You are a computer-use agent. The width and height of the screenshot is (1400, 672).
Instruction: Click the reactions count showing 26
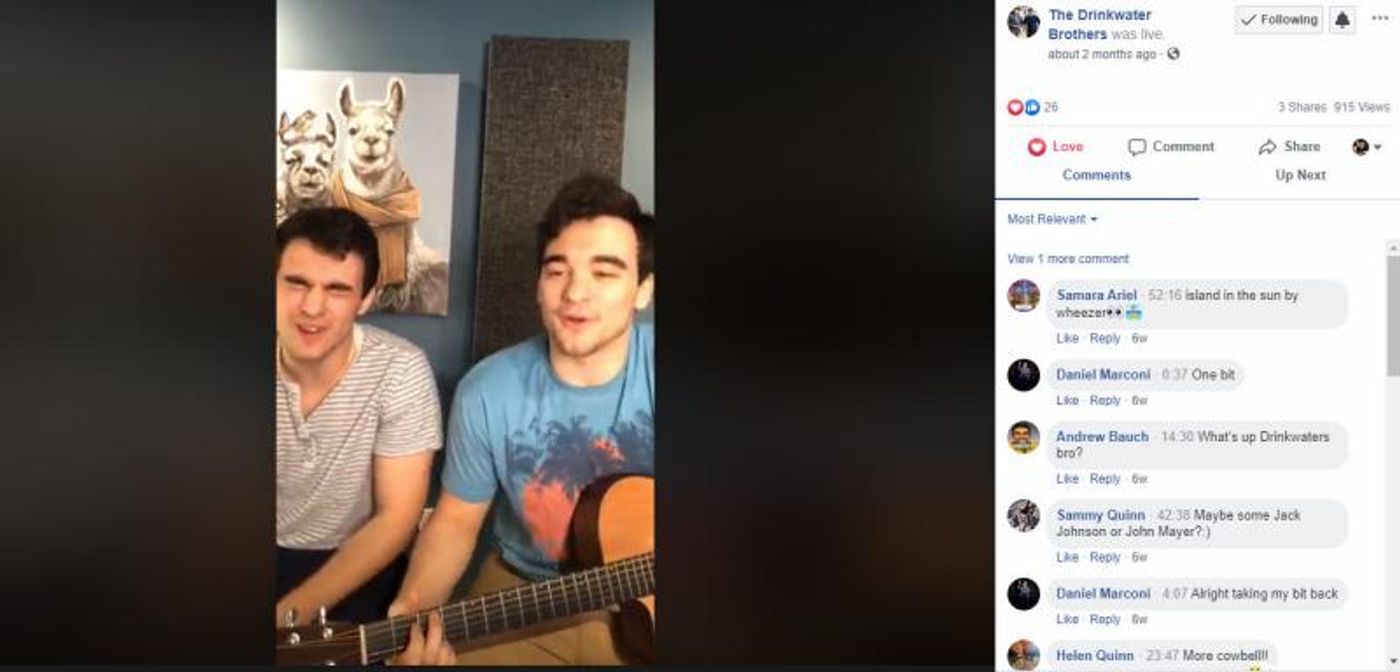click(x=1032, y=107)
